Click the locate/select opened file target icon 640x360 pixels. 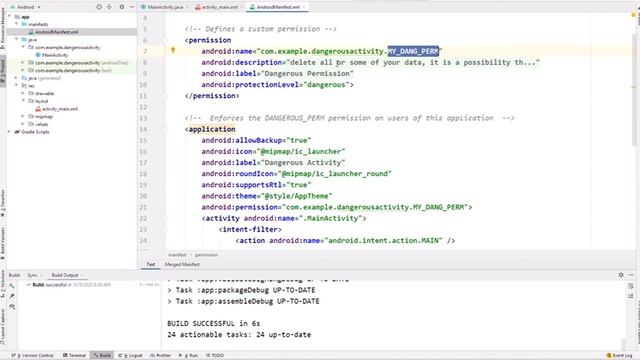pos(99,7)
